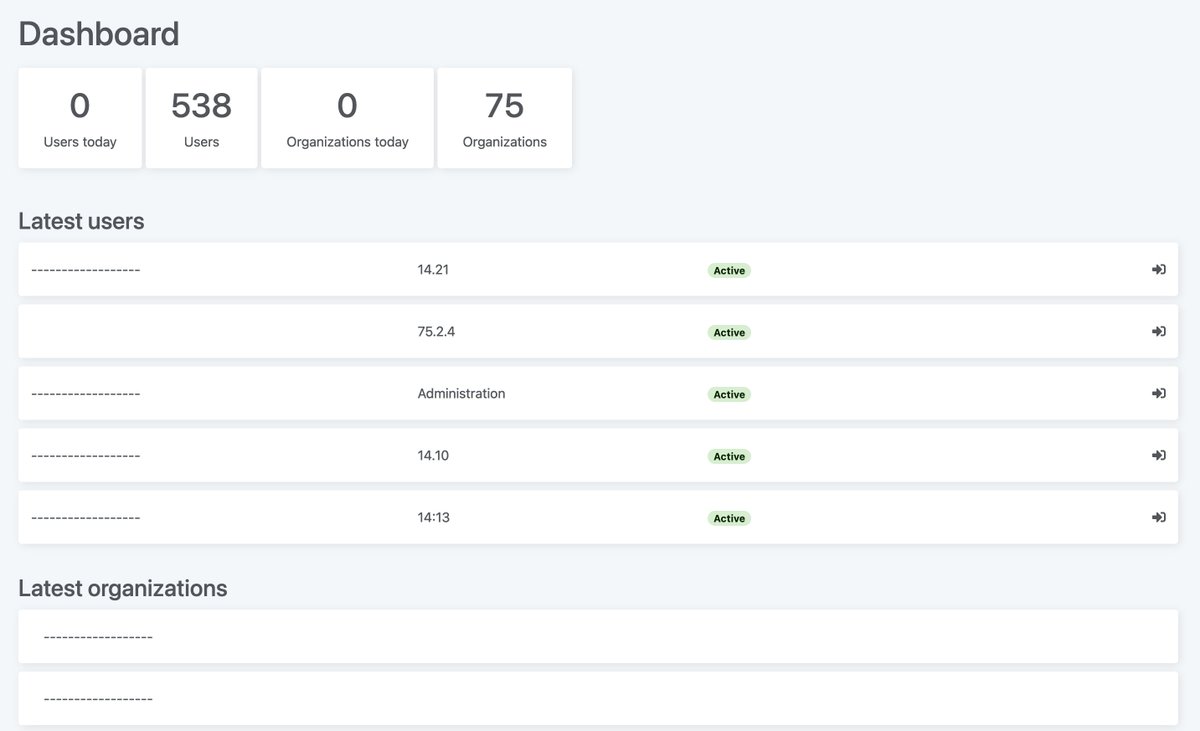Click the text "14.21" in Latest users
Screen dimensions: 1200x731
coord(433,270)
